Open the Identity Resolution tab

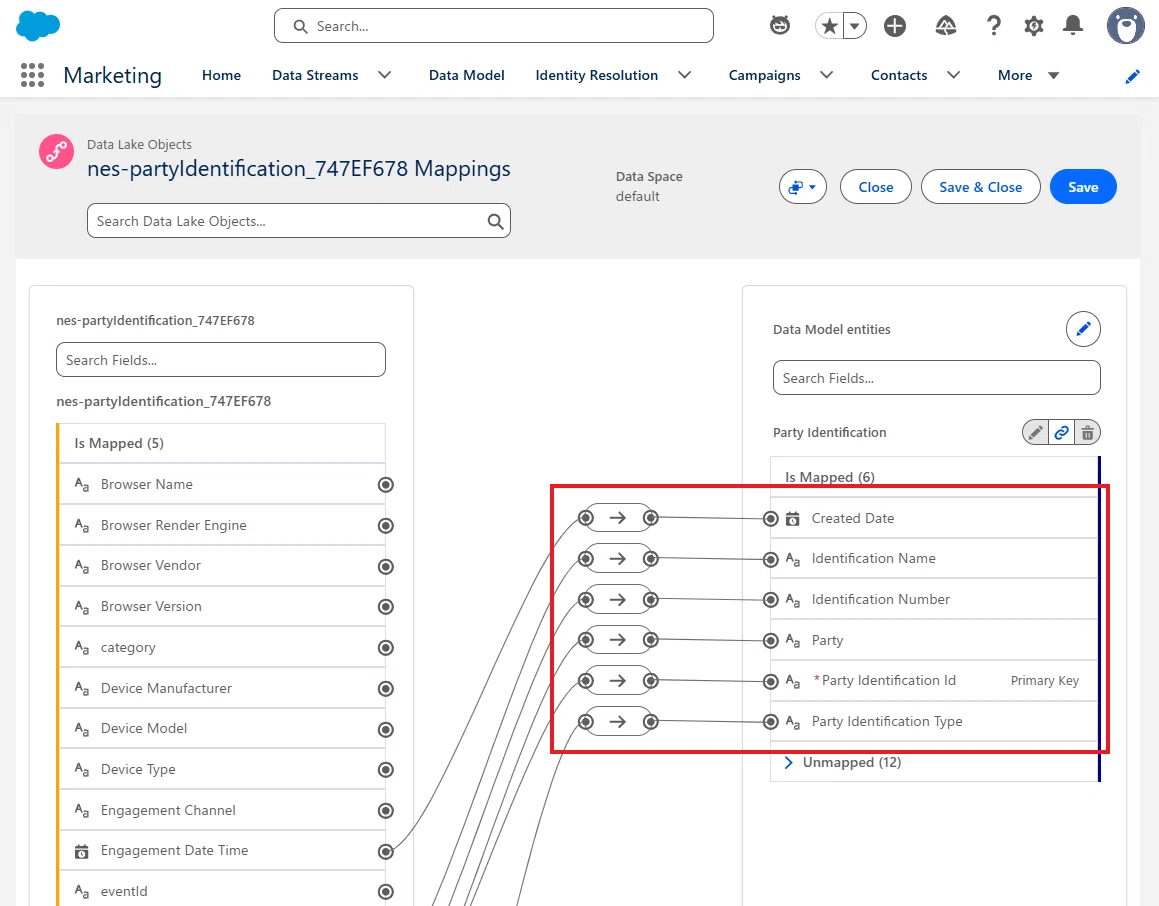pyautogui.click(x=597, y=75)
